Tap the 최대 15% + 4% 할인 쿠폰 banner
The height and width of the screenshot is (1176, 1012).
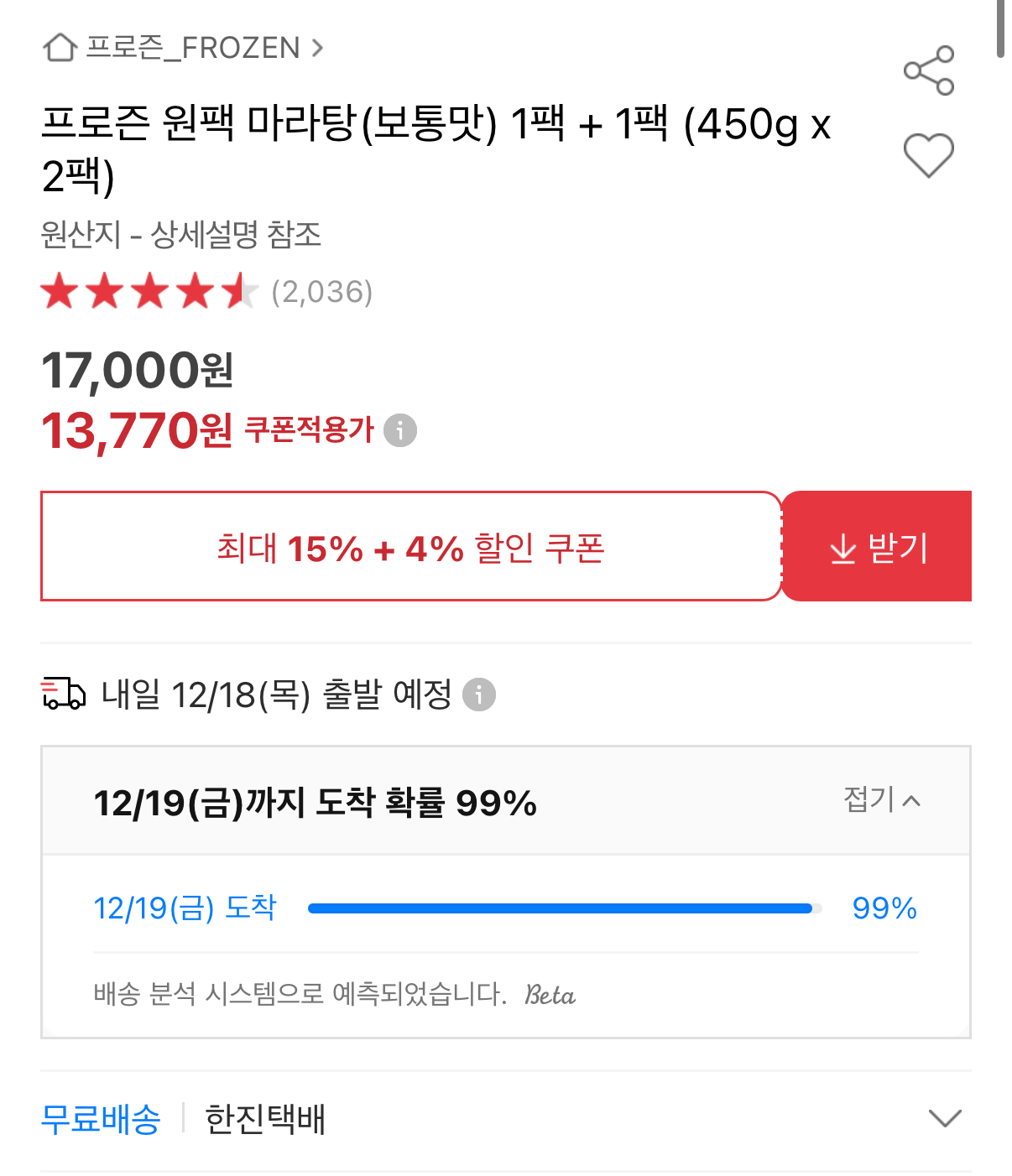(x=410, y=547)
